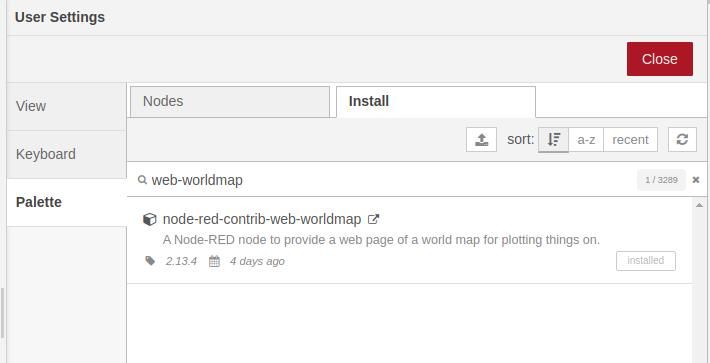
Task: Click the version tag icon next to 2.13.4
Action: pyautogui.click(x=150, y=261)
